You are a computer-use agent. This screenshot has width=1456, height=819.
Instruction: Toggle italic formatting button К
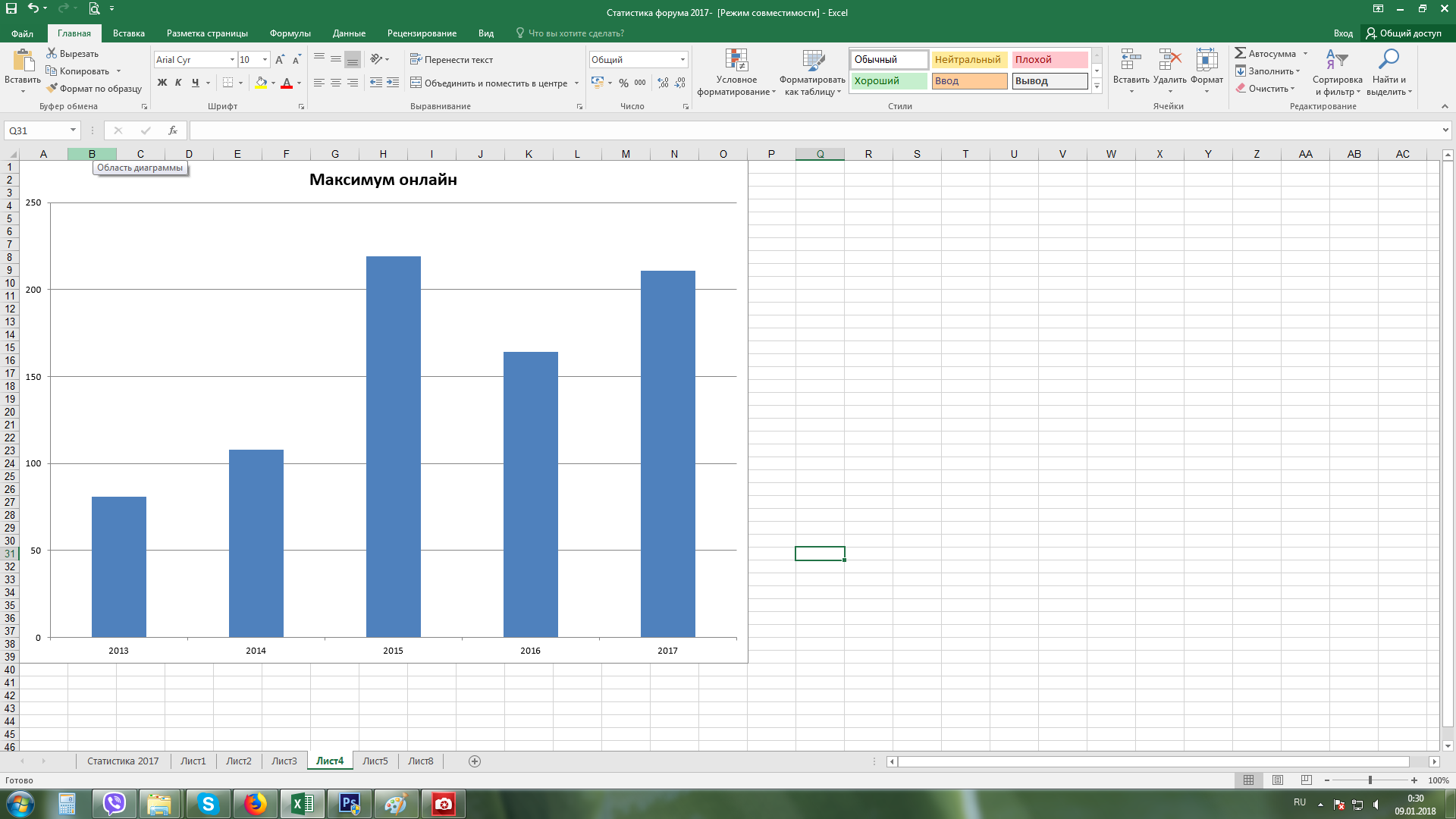click(x=178, y=83)
